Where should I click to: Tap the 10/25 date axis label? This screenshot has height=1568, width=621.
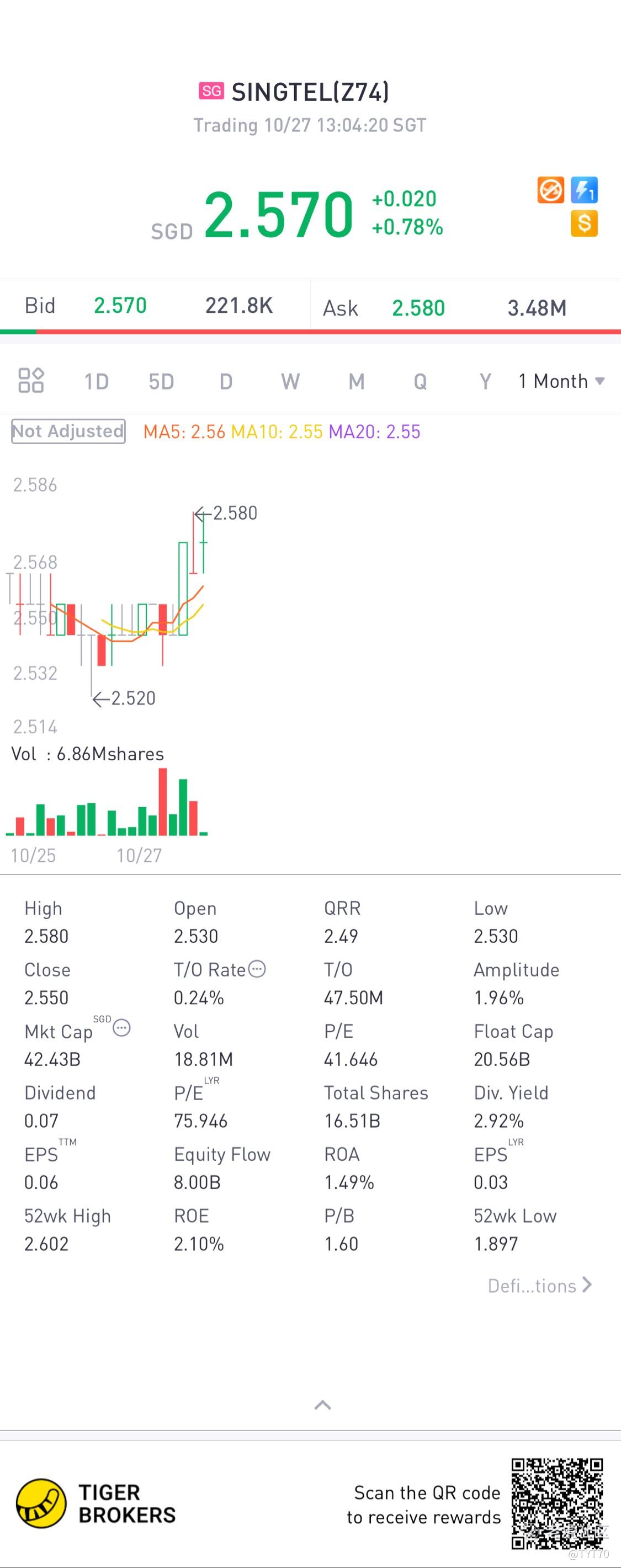tap(34, 855)
